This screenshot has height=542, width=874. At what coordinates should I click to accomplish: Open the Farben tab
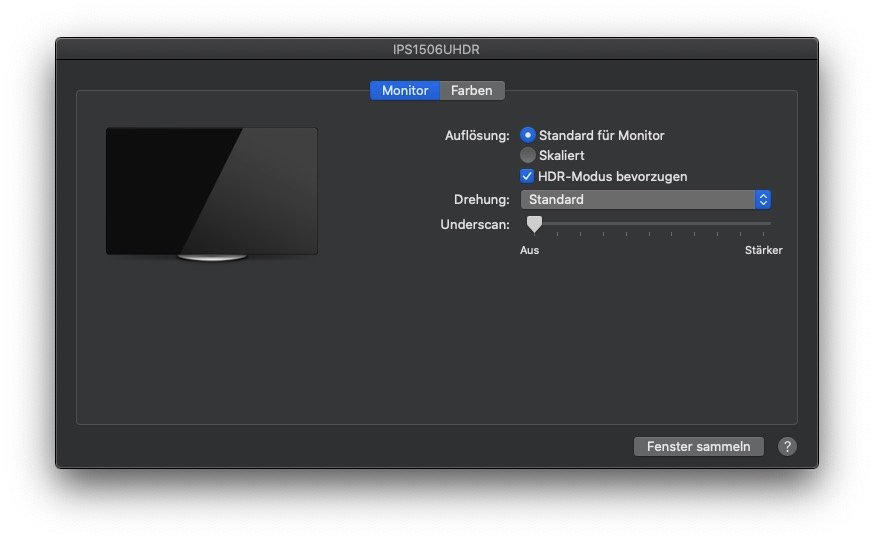(472, 90)
